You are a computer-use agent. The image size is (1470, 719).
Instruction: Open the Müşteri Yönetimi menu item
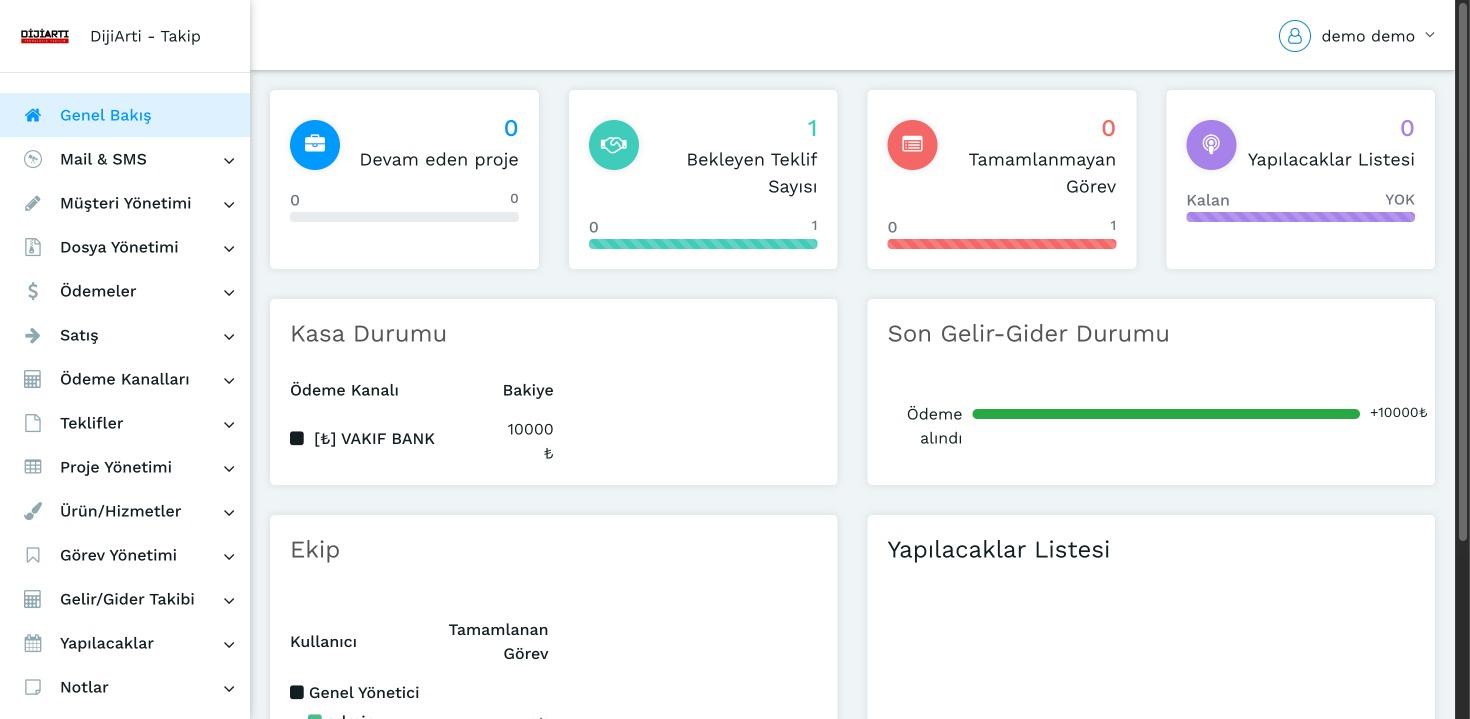point(125,203)
